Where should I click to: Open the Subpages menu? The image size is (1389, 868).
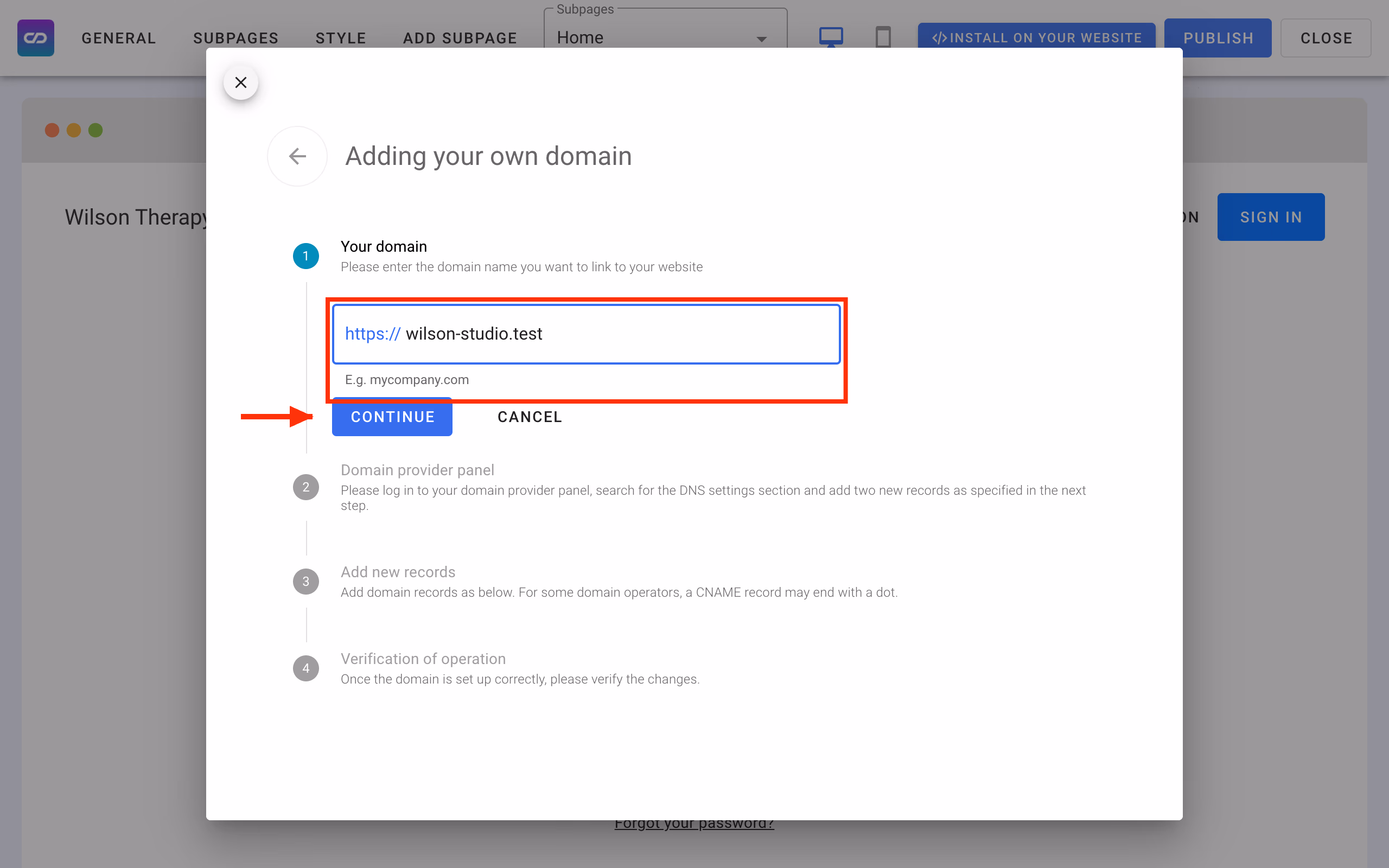pos(236,38)
